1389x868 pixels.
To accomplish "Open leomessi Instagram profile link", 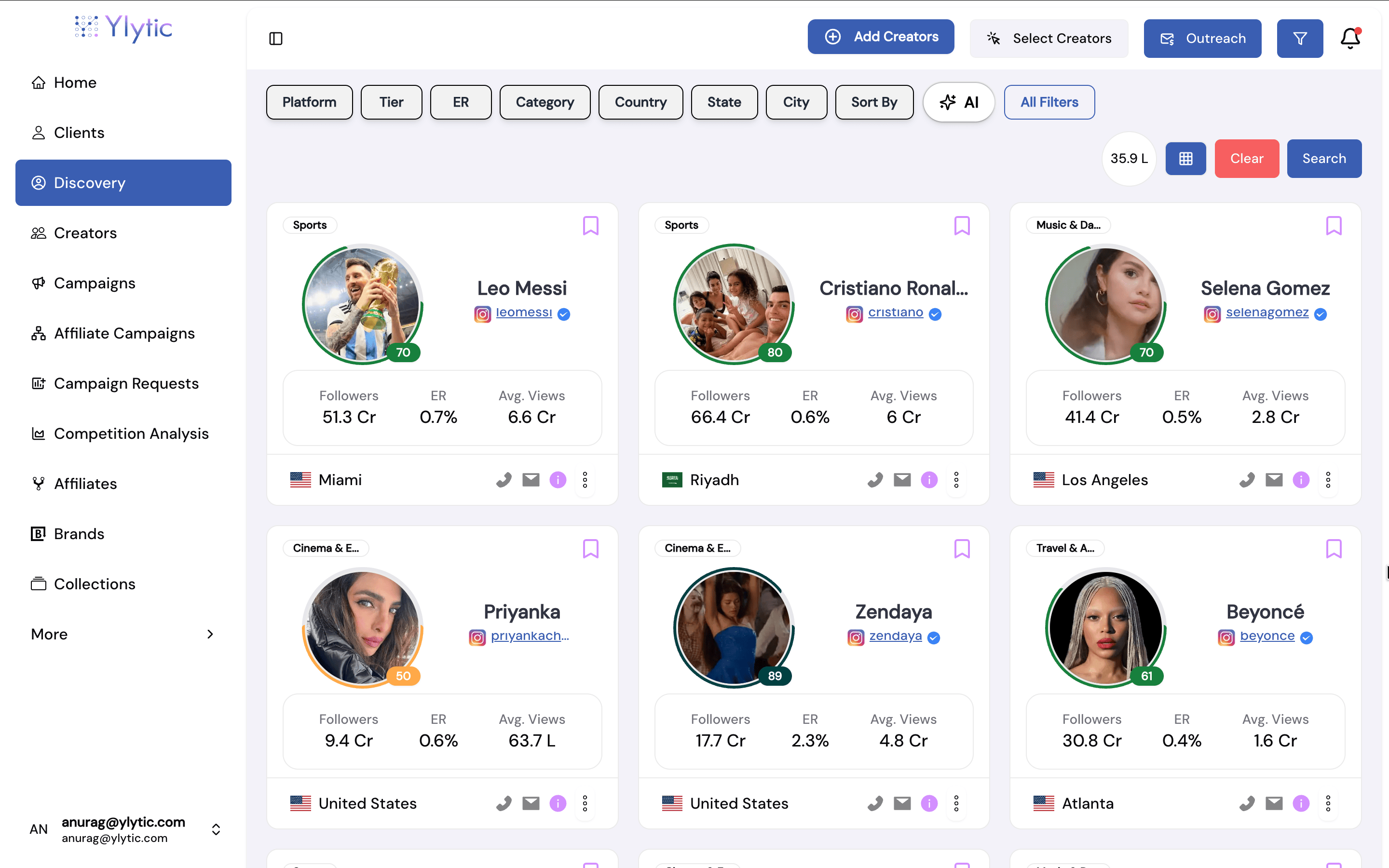I will 523,312.
